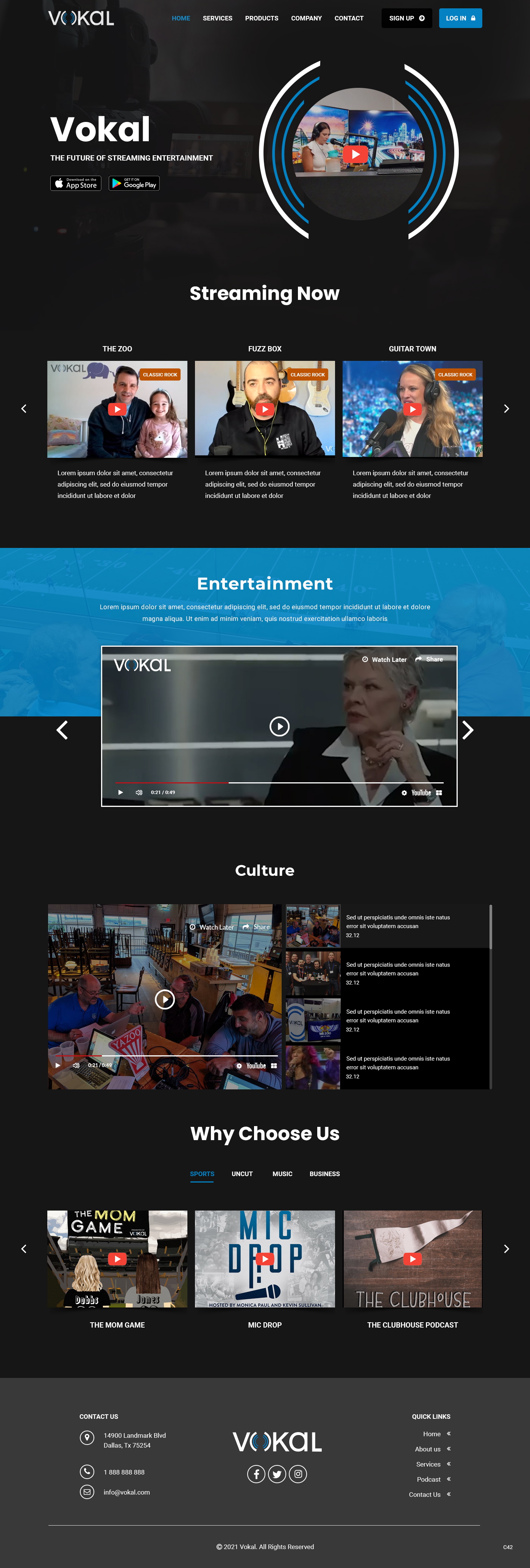Click play control in Entertainment player bar
This screenshot has width=530, height=1568.
pos(120,793)
